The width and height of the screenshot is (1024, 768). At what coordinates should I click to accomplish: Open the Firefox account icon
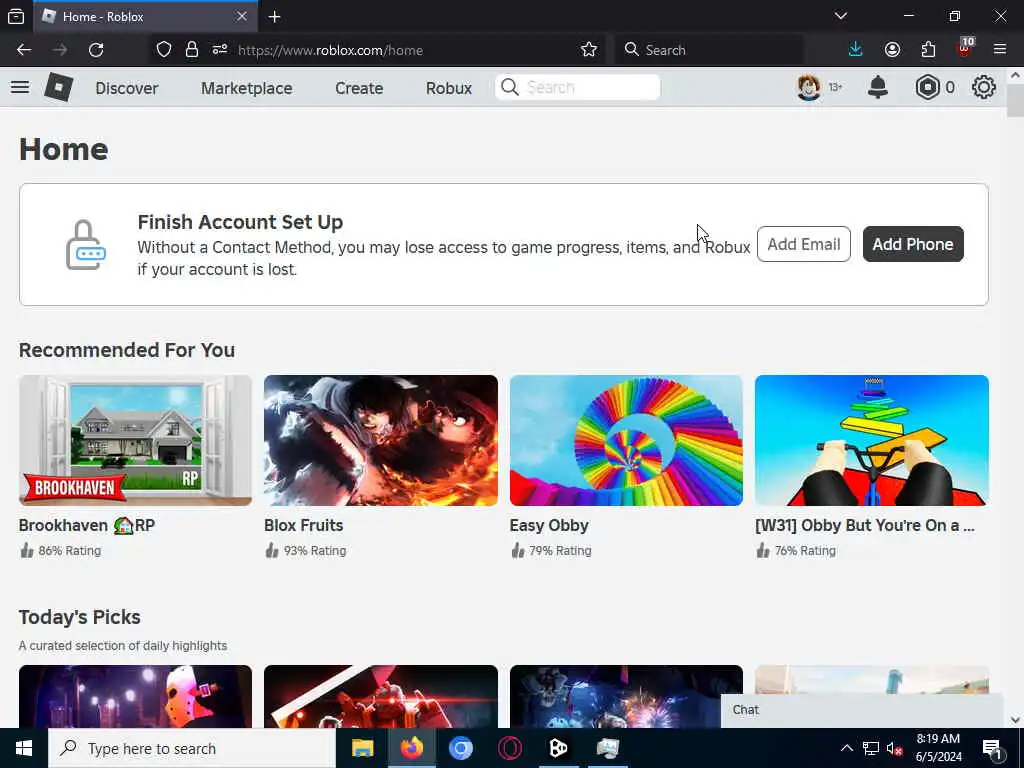892,50
